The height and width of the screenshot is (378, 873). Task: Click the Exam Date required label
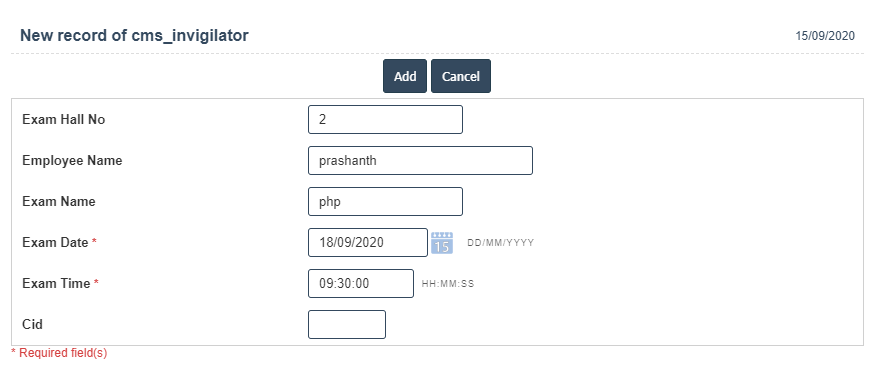pyautogui.click(x=60, y=243)
